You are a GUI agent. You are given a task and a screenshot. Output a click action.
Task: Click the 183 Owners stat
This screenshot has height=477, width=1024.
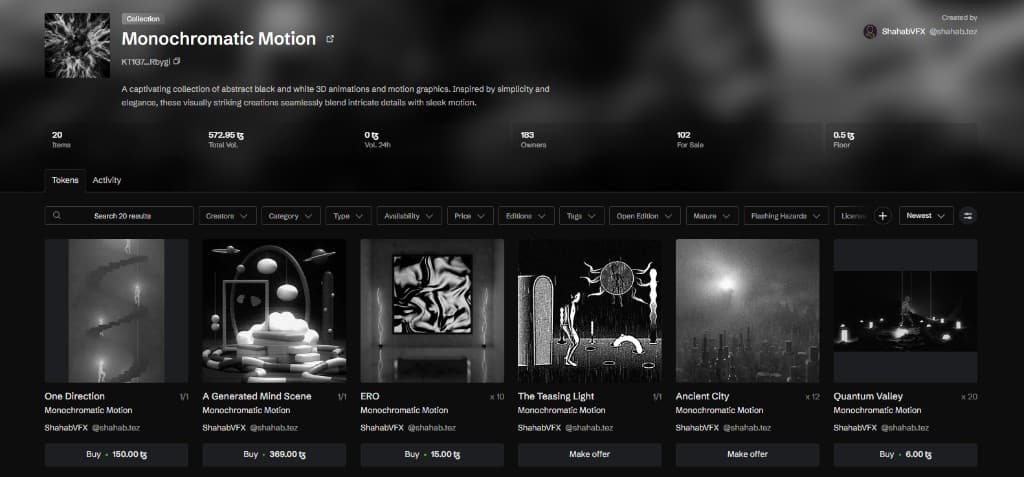533,139
